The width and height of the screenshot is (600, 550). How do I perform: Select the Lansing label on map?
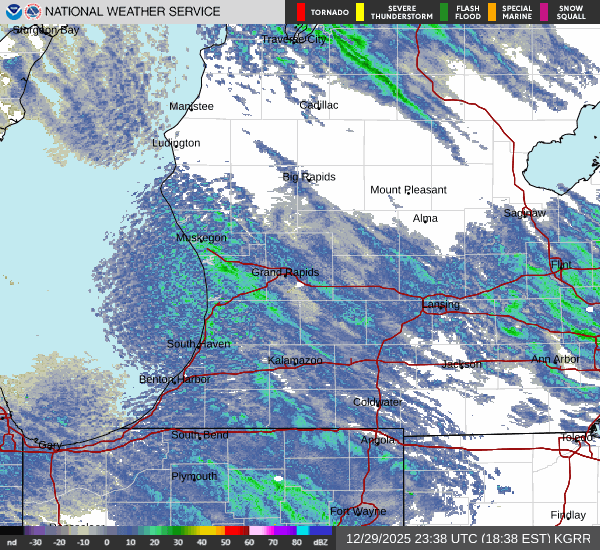441,304
